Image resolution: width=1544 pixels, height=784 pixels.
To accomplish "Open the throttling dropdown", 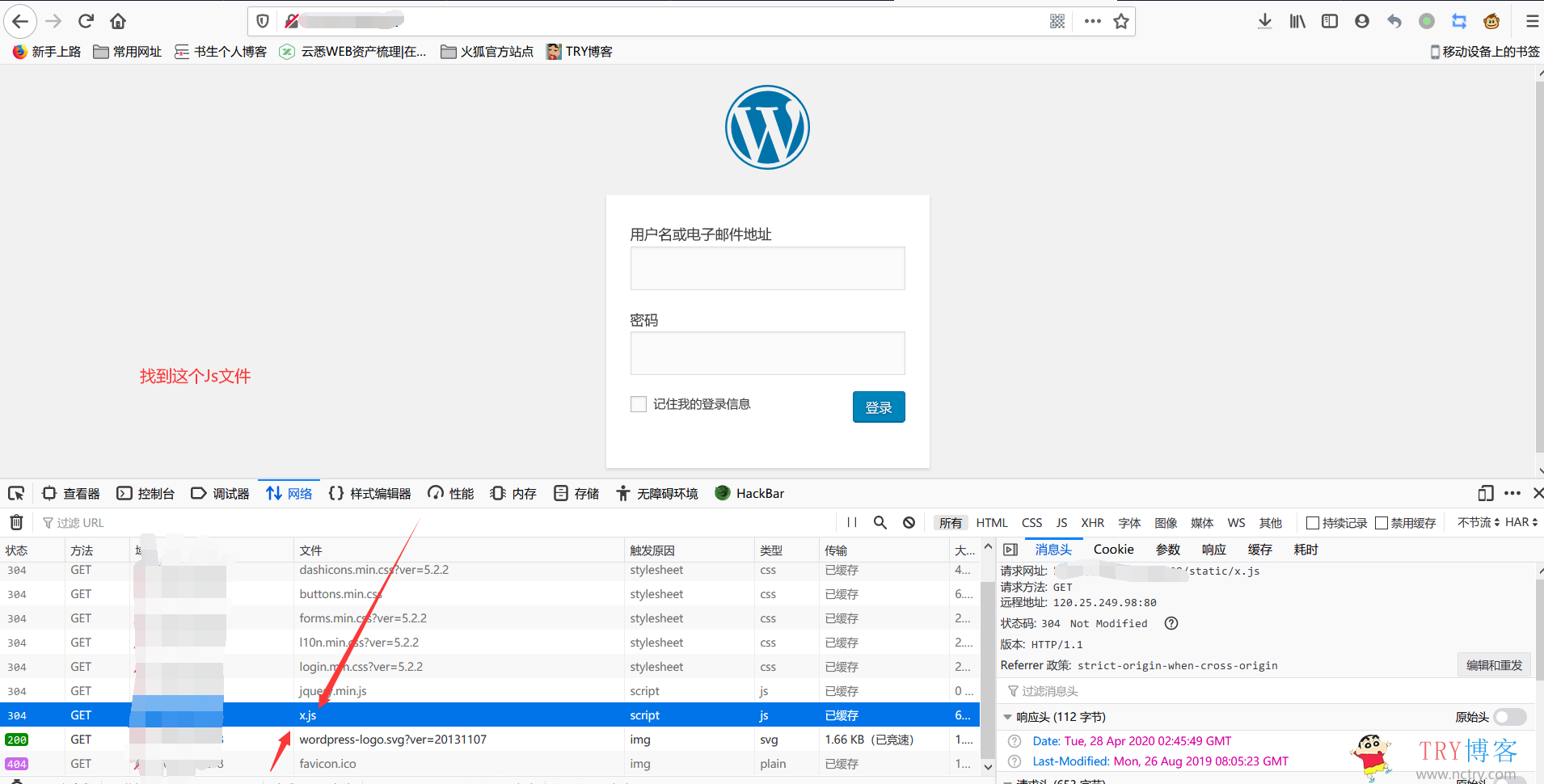I will tap(1479, 523).
